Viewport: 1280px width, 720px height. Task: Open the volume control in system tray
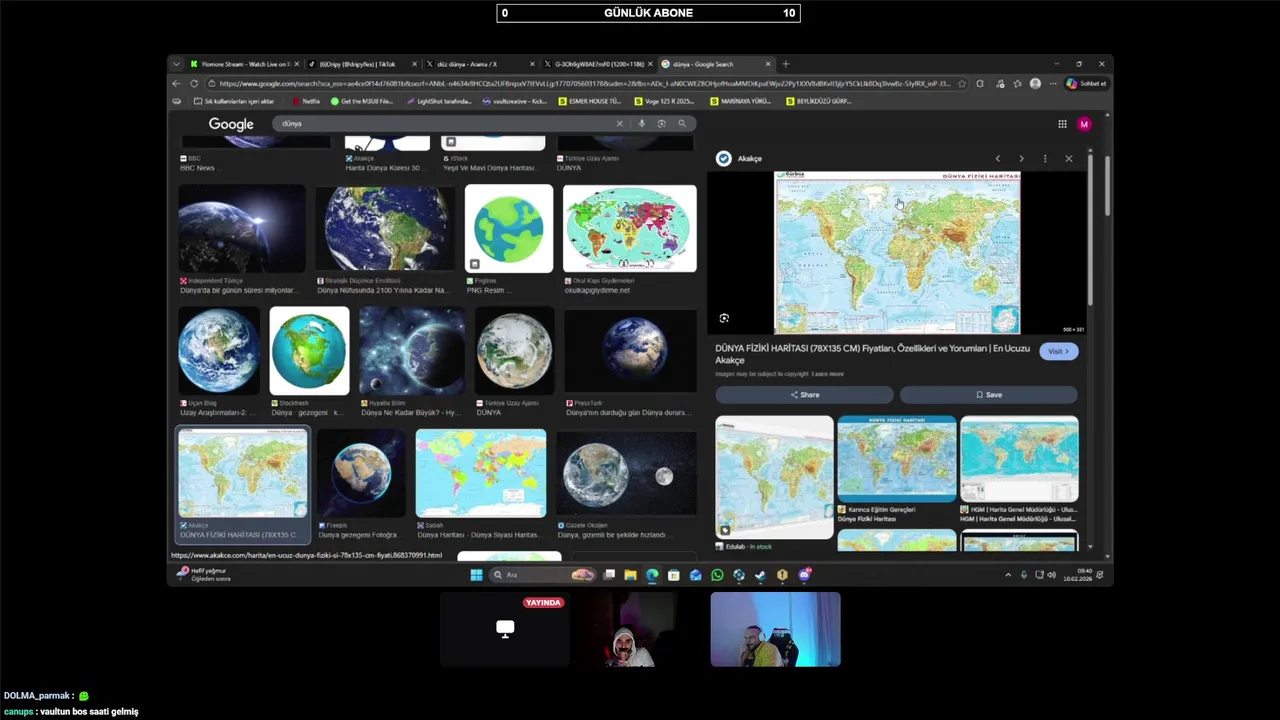pyautogui.click(x=1051, y=575)
